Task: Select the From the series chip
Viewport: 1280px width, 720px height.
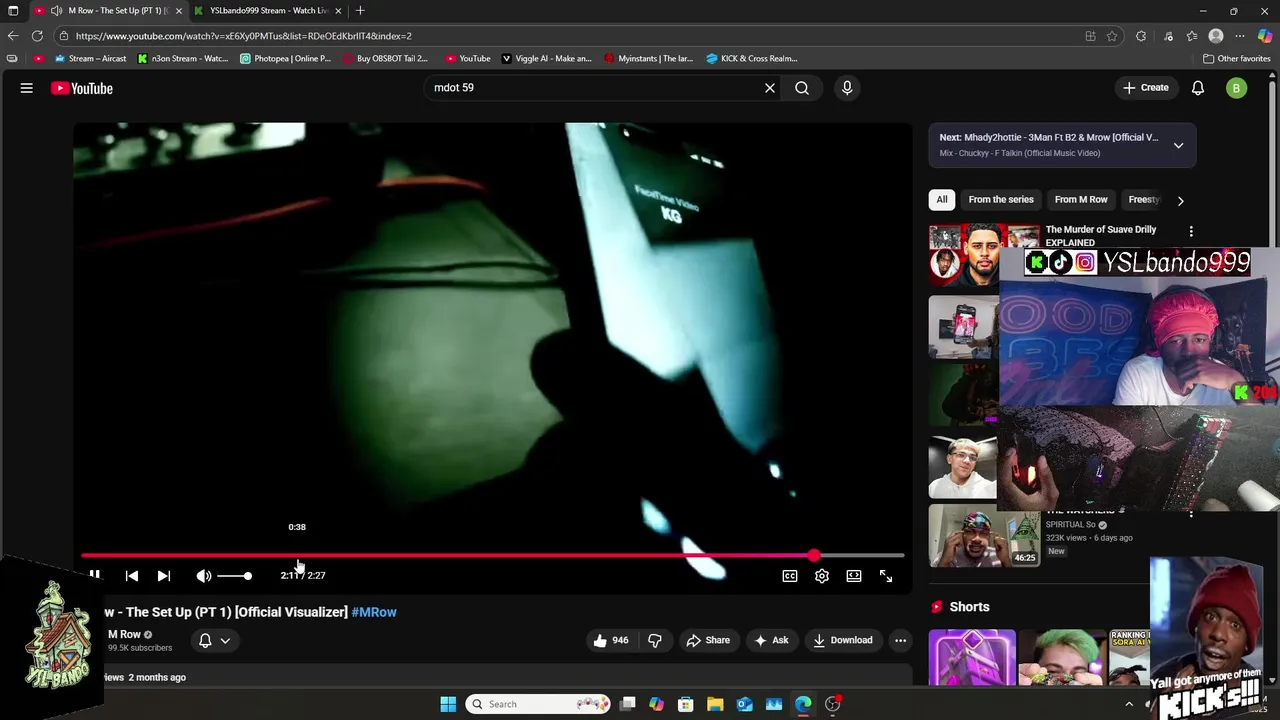Action: 1001,199
